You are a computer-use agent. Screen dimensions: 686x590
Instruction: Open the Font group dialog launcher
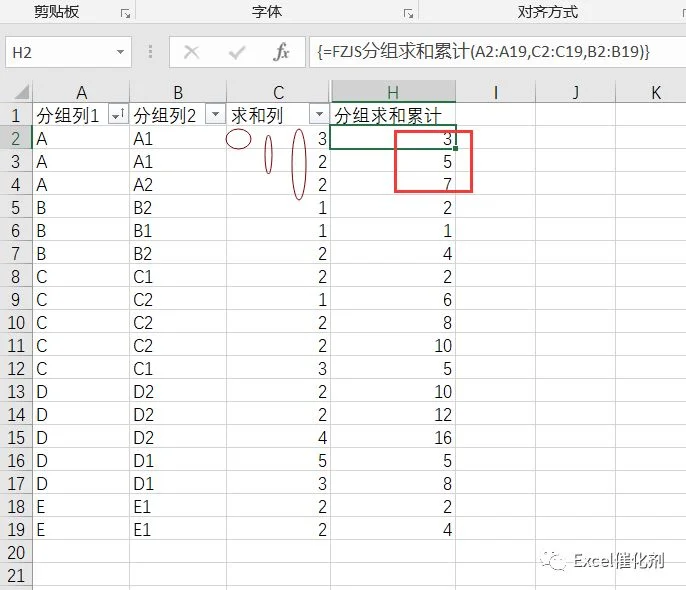click(x=408, y=14)
